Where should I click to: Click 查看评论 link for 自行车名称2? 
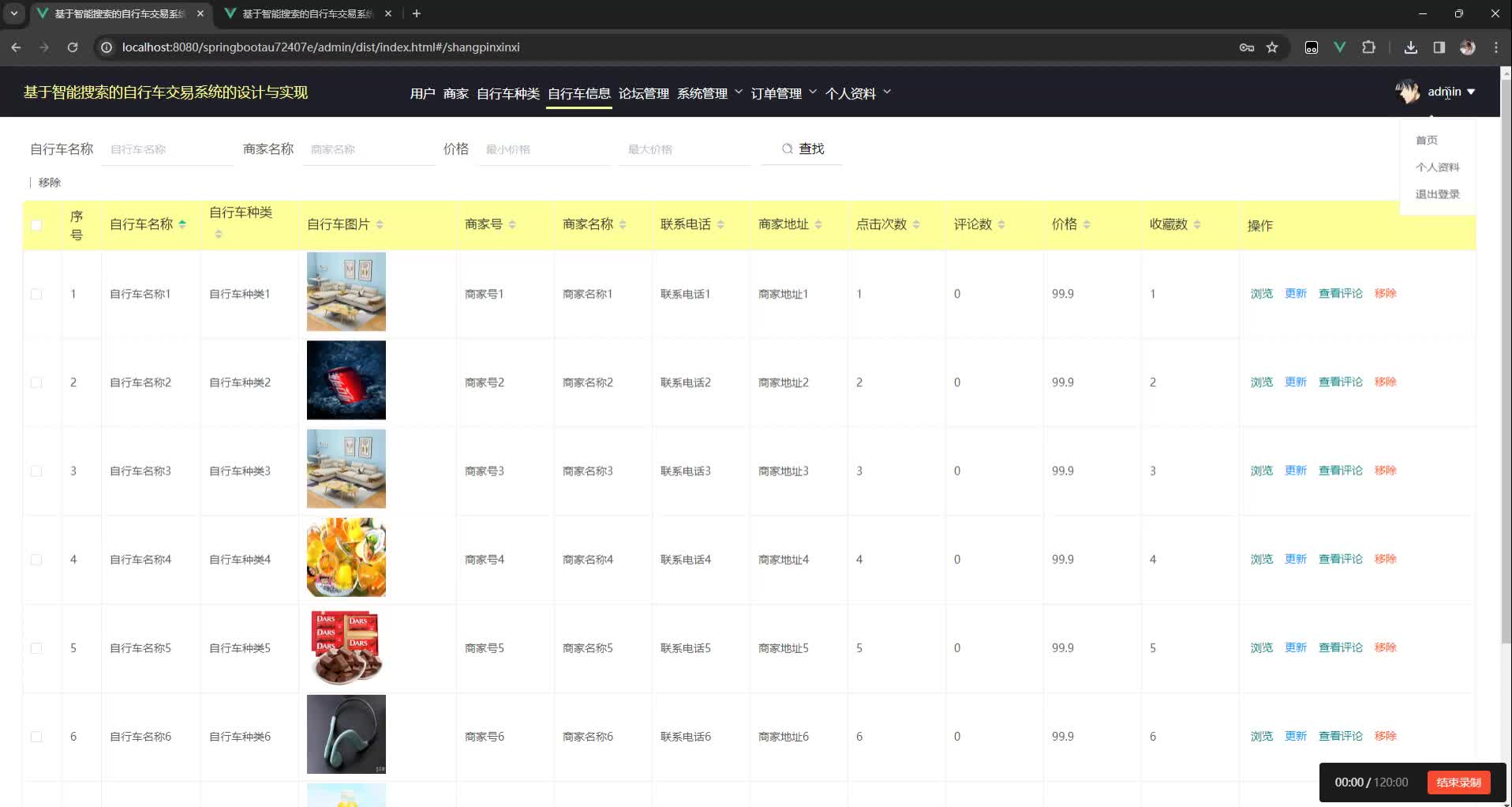1340,382
